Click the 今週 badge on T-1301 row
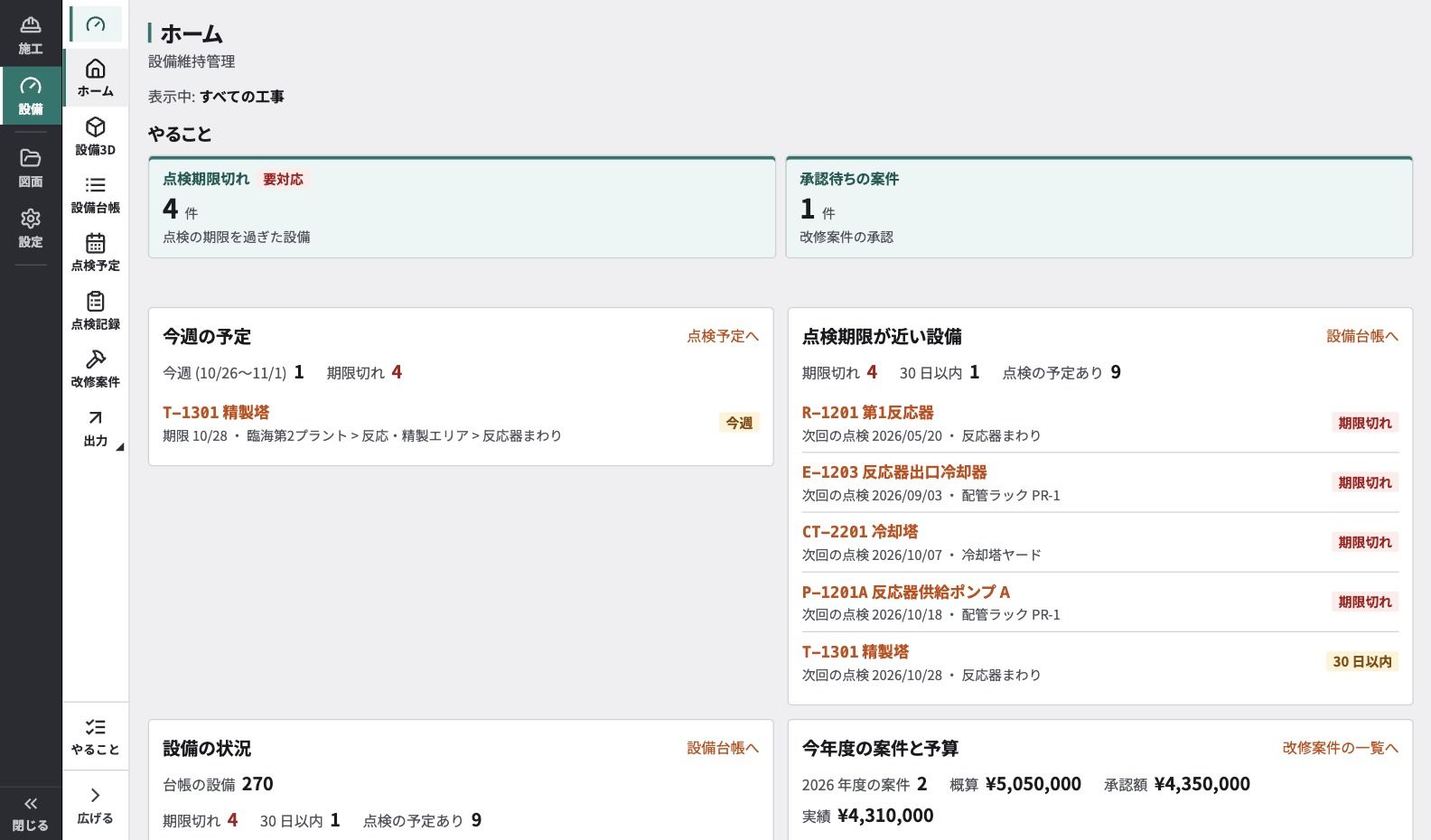This screenshot has width=1431, height=840. pos(739,423)
